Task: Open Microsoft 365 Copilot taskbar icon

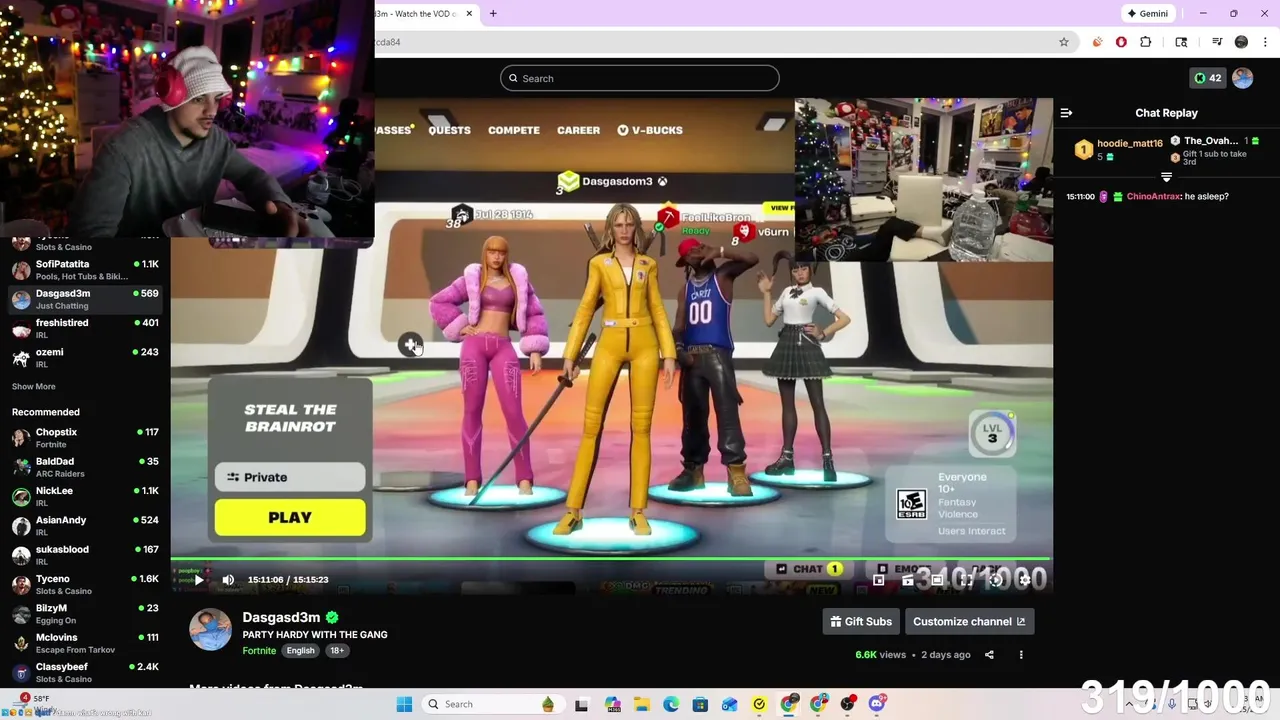Action: click(613, 704)
